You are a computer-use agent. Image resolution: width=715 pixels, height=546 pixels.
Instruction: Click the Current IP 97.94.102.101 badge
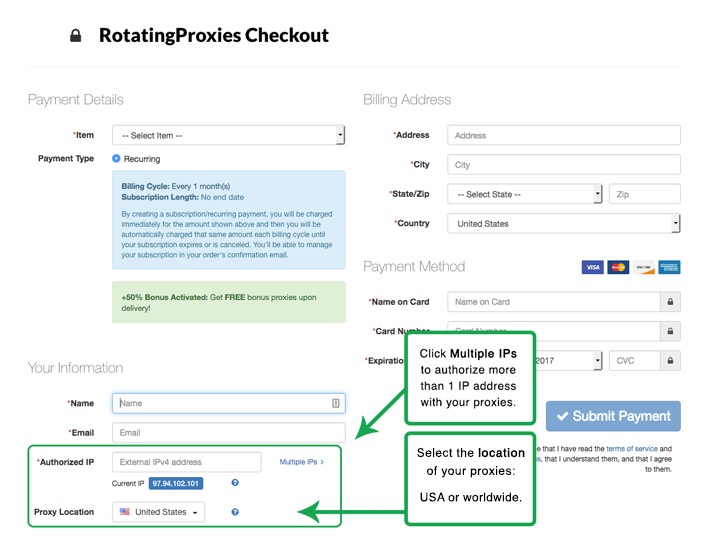click(x=176, y=484)
